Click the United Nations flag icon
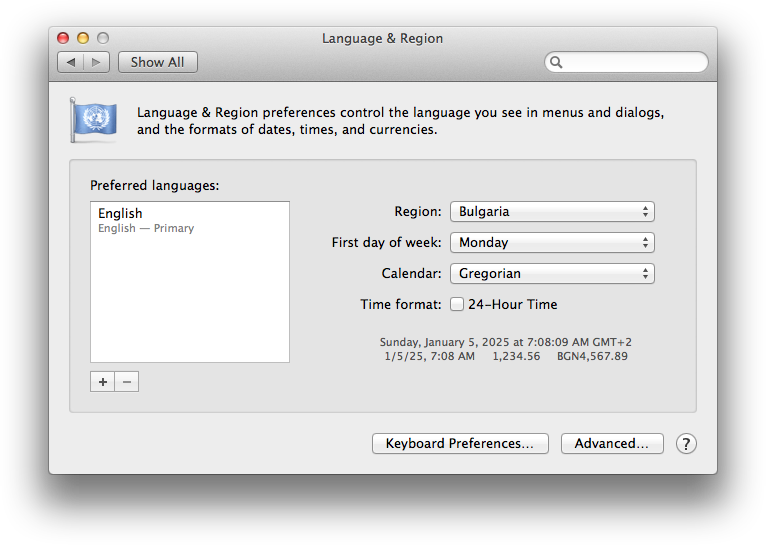This screenshot has height=545, width=766. coord(93,121)
